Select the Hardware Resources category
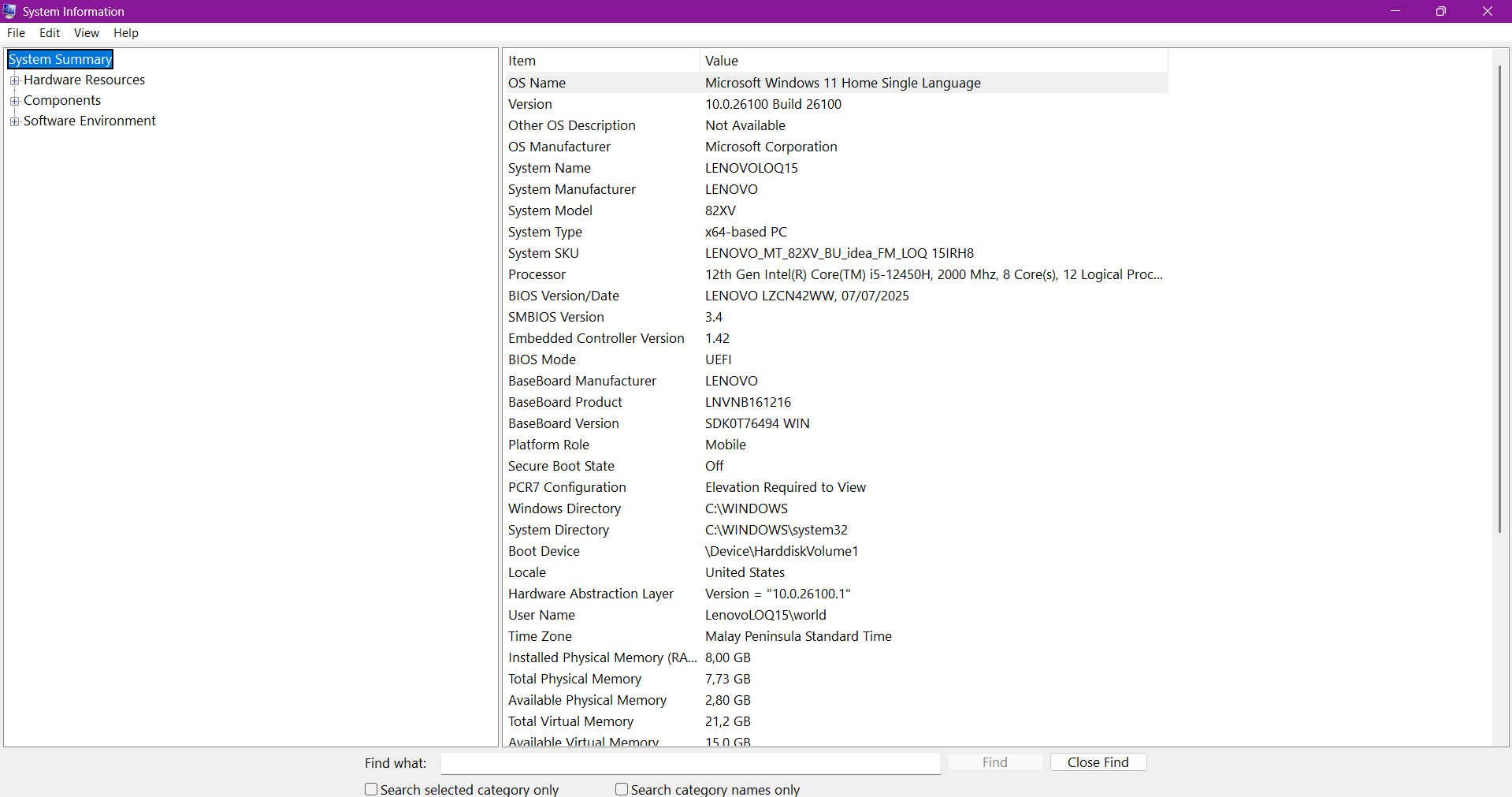 click(x=84, y=80)
